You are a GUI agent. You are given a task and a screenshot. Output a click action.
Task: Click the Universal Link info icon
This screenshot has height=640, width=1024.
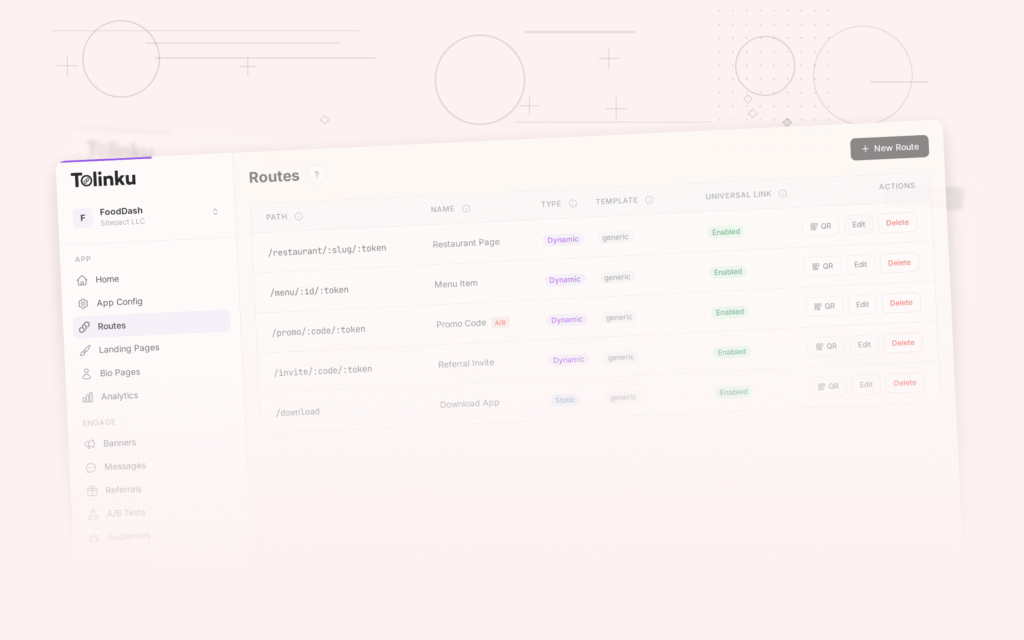(783, 193)
